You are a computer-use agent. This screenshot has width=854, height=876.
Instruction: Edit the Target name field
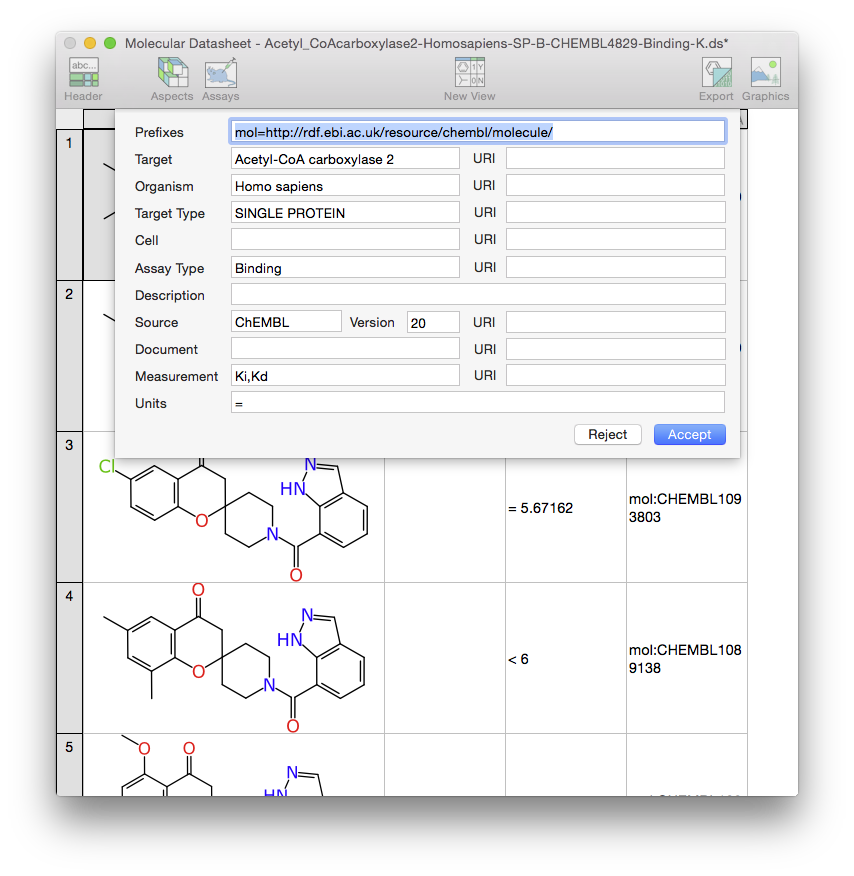[345, 159]
